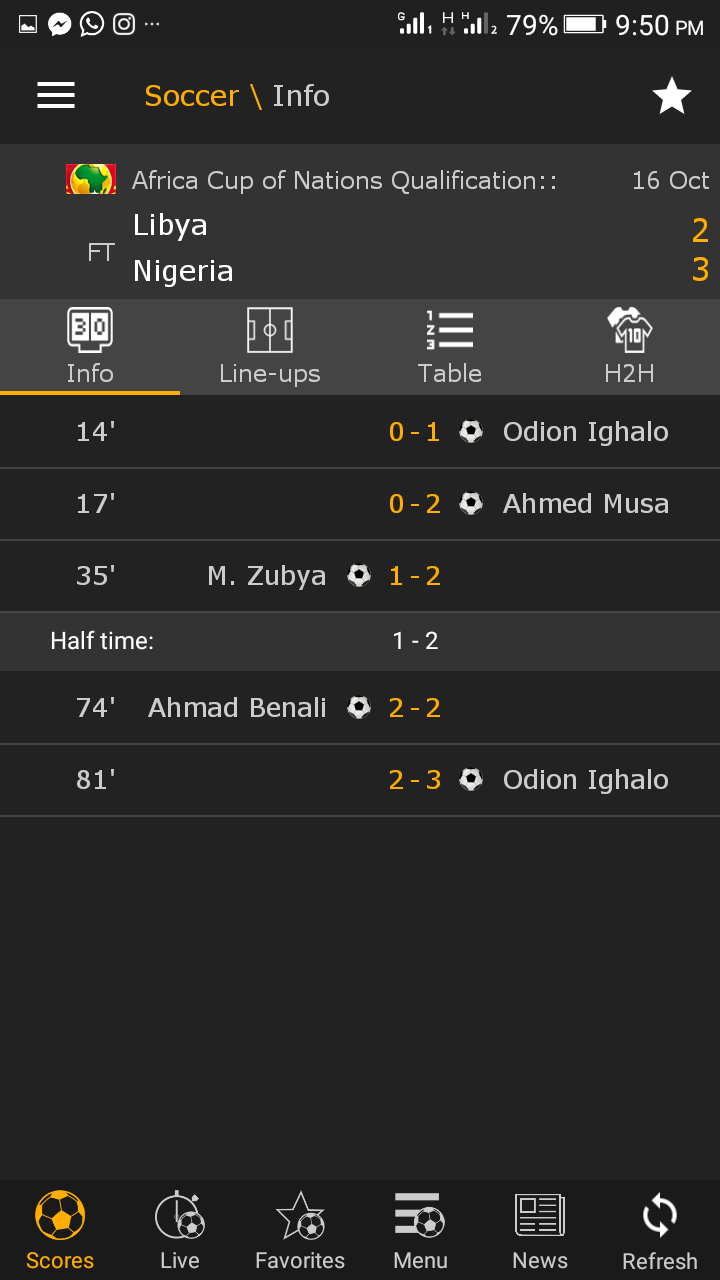
Task: Refresh the match data
Action: 660,1230
